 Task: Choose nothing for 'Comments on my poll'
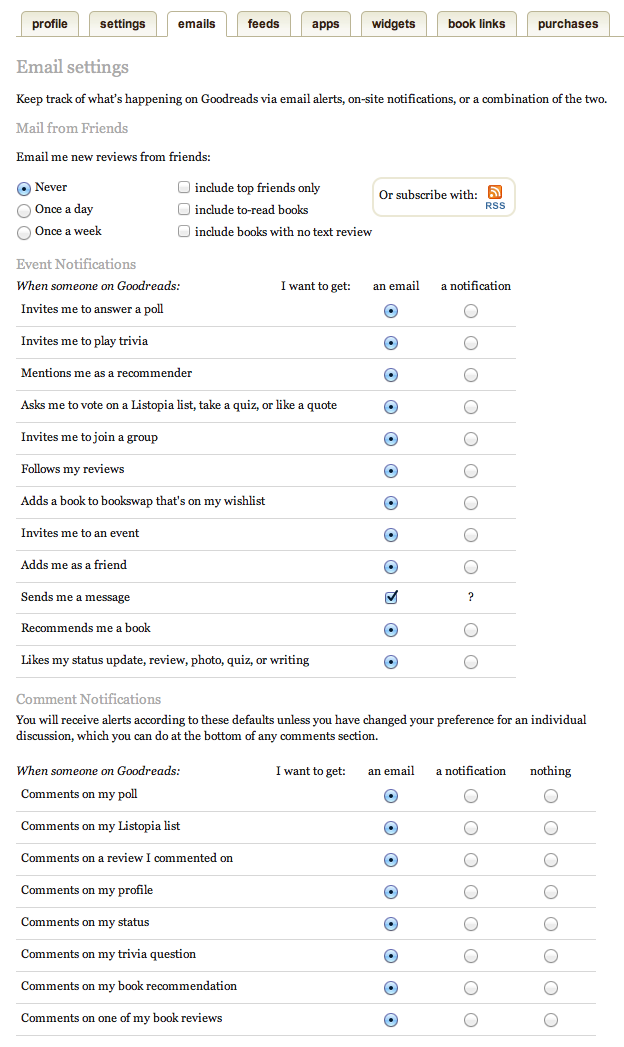pos(551,796)
